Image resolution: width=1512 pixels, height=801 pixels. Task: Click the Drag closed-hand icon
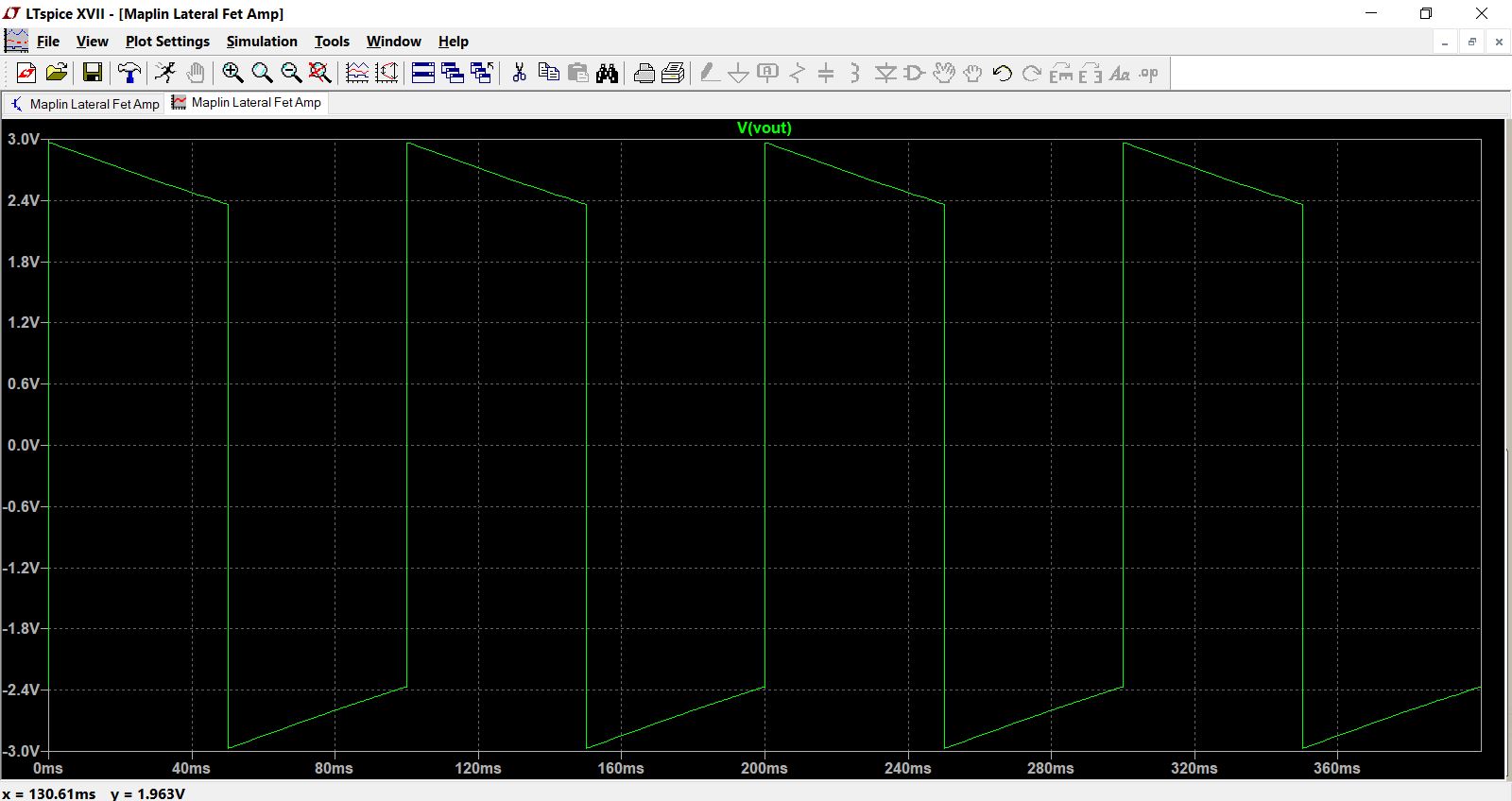pyautogui.click(x=972, y=73)
